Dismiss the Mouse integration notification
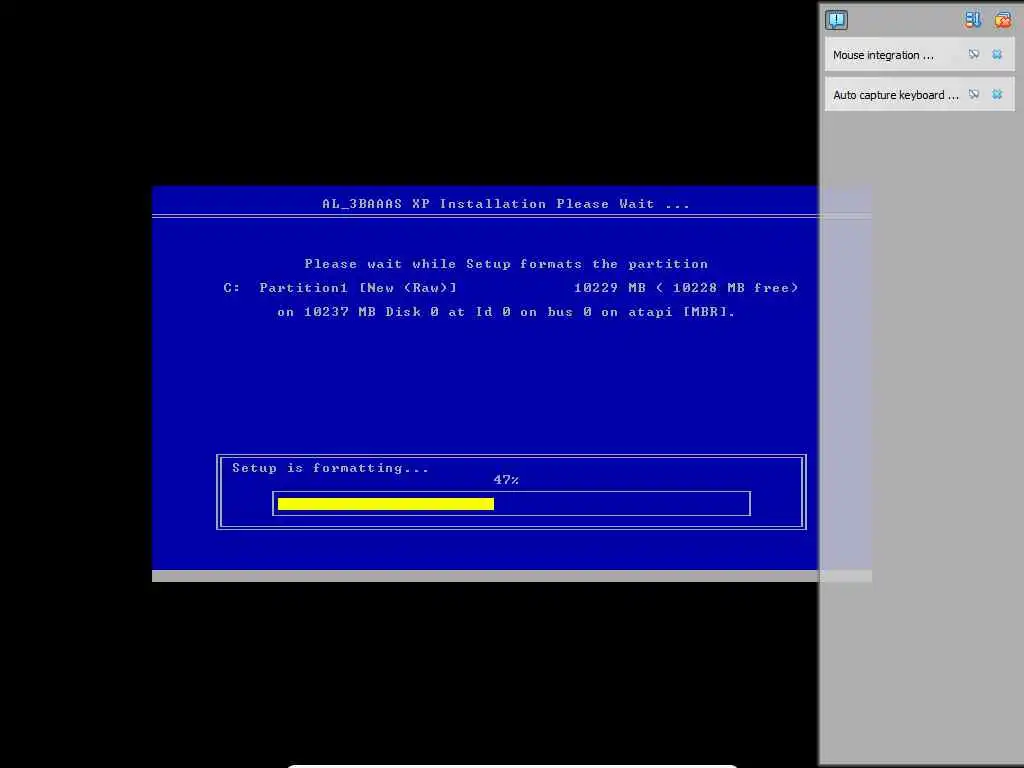 (997, 54)
